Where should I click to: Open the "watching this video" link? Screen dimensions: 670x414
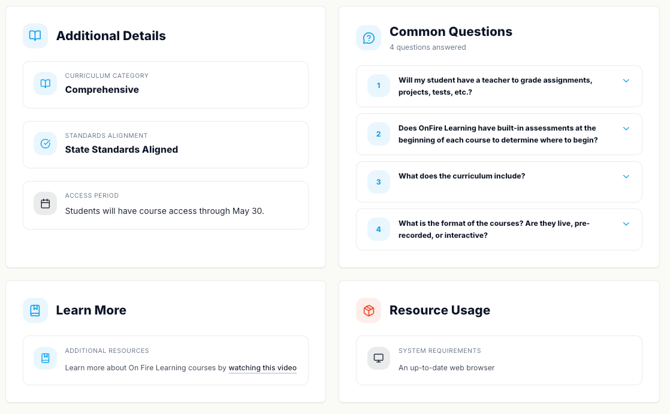(x=262, y=368)
